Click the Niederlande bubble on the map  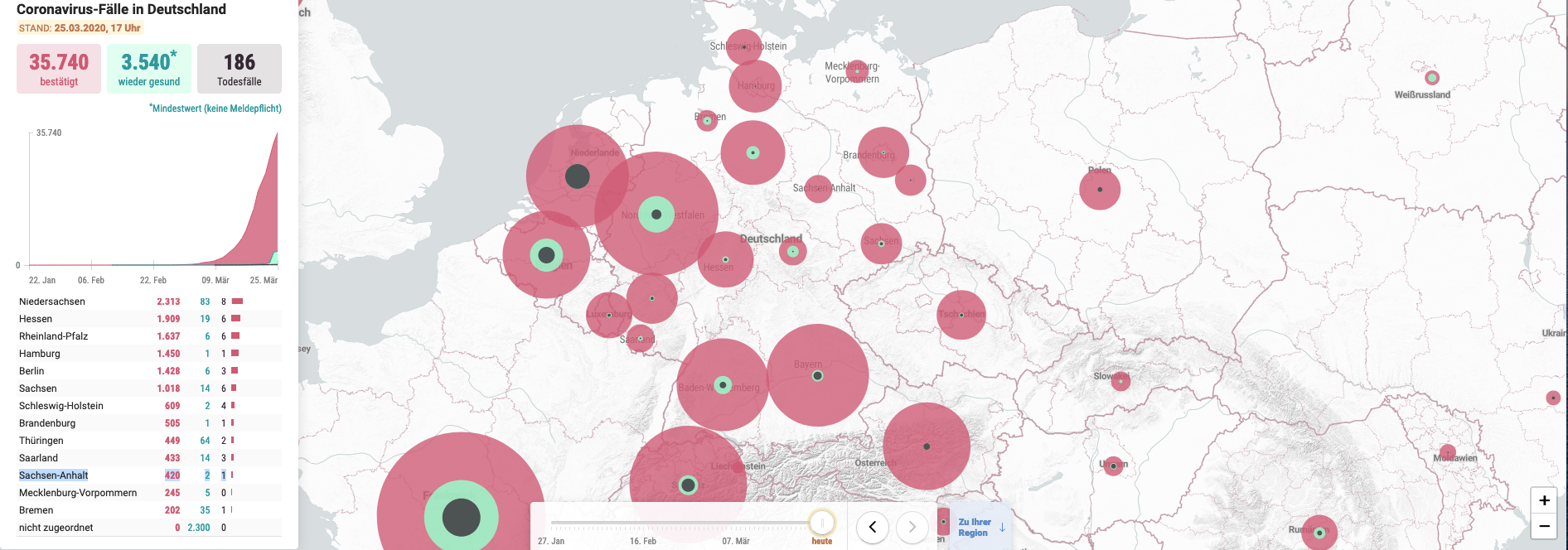point(578,176)
